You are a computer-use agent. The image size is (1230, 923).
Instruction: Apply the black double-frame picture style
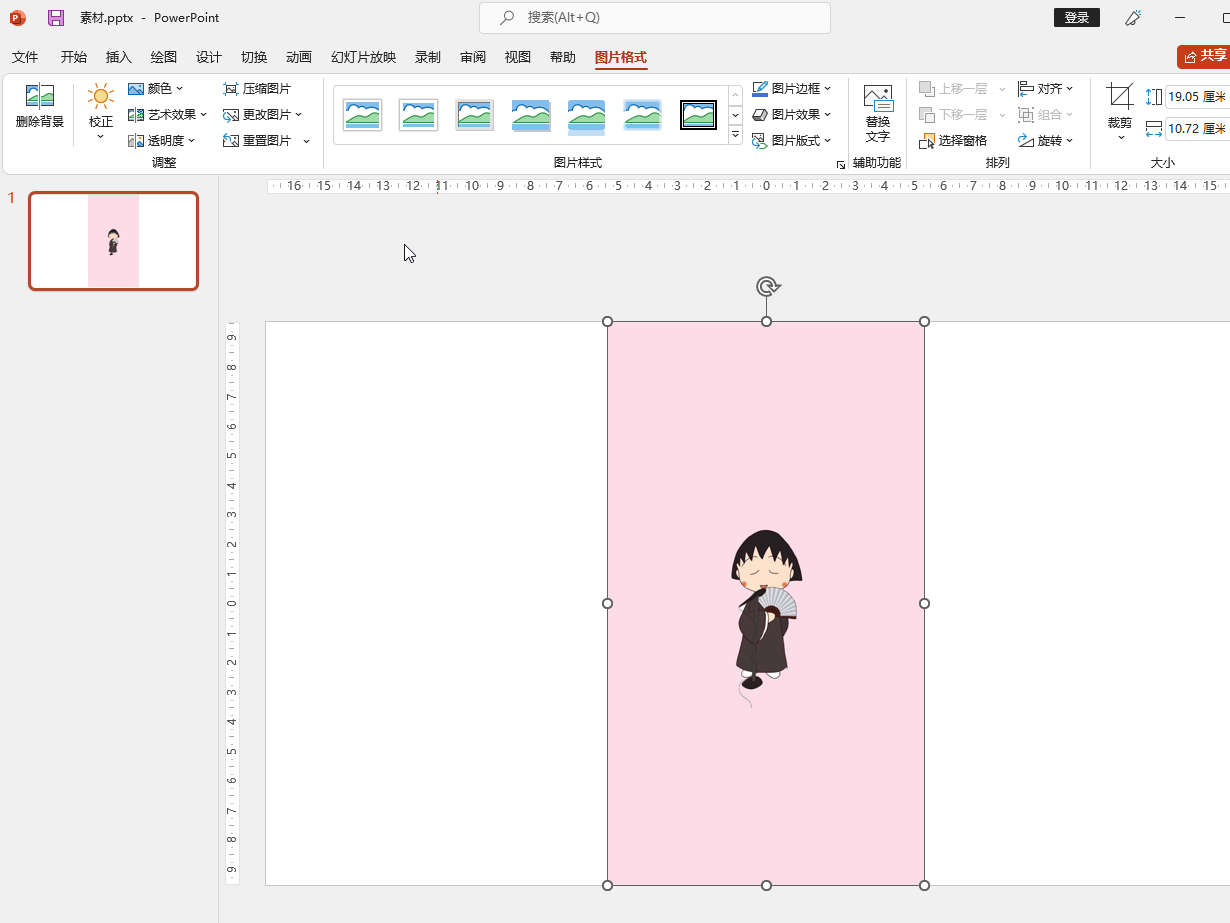pyautogui.click(x=698, y=115)
